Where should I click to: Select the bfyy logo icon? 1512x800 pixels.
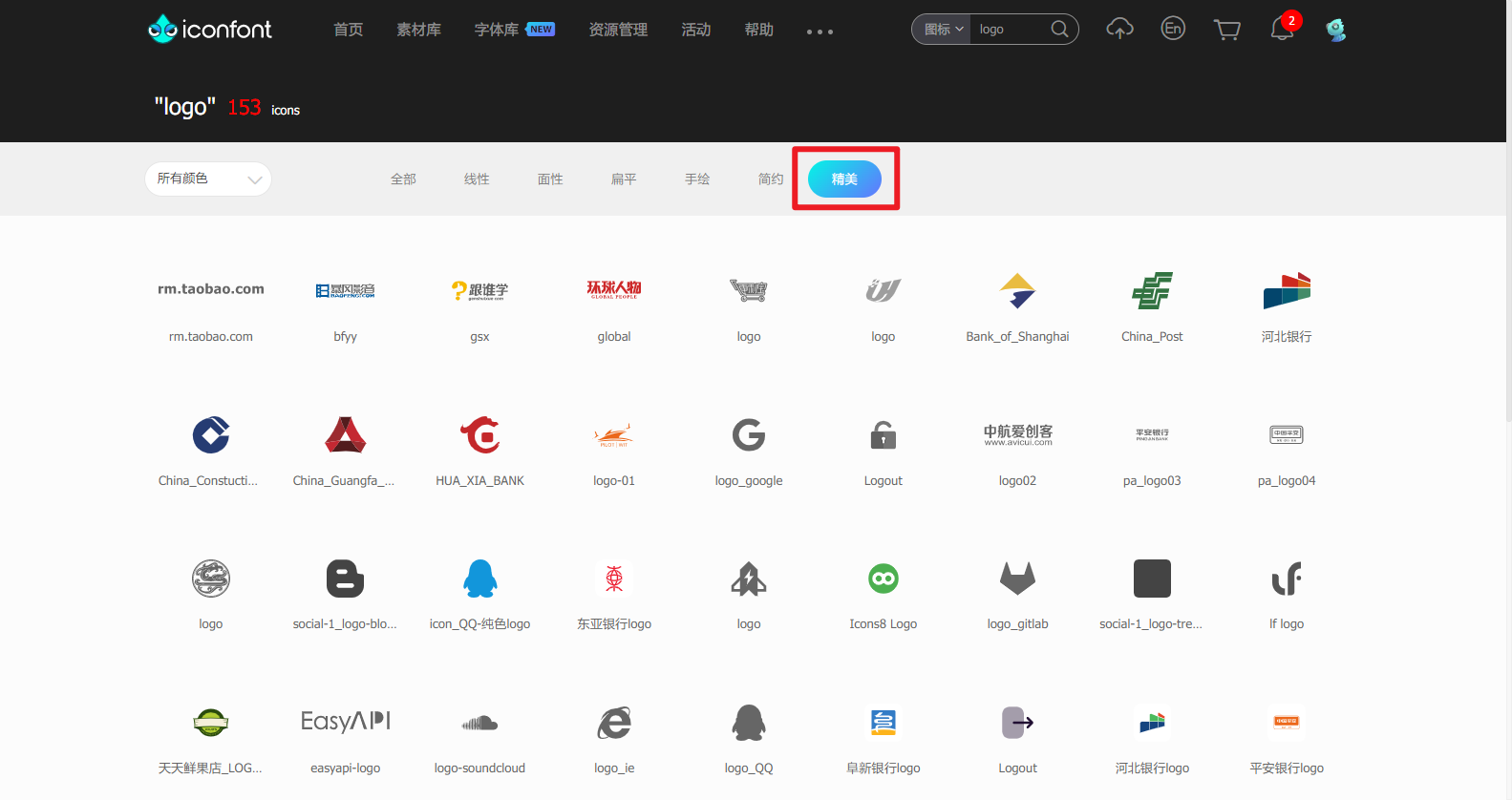[346, 290]
